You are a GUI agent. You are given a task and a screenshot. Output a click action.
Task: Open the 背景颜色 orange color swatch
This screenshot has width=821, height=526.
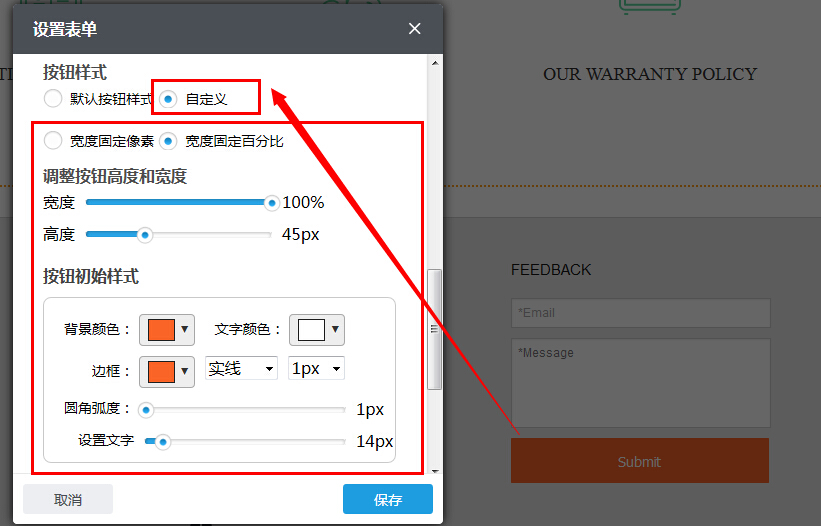(x=160, y=329)
